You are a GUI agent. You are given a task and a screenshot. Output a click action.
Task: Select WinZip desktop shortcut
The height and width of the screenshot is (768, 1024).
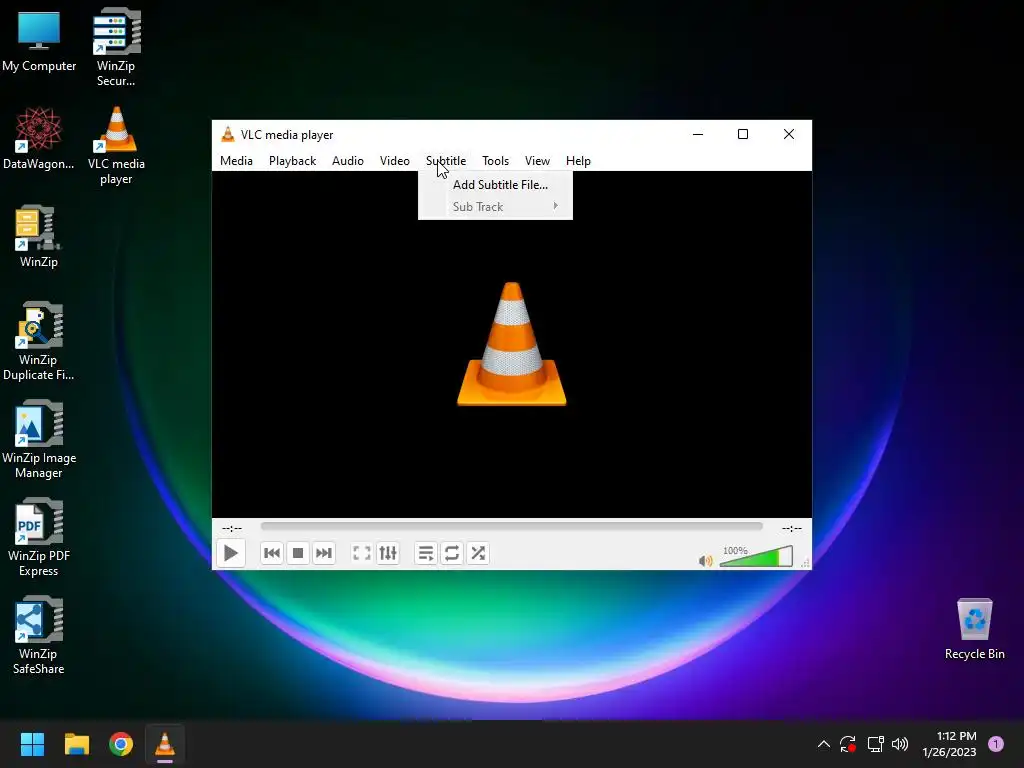point(39,236)
